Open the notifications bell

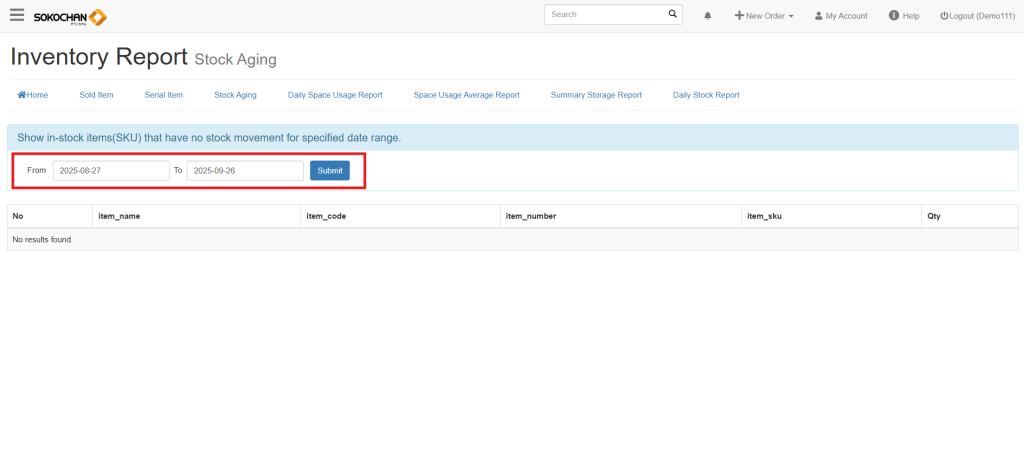[708, 16]
